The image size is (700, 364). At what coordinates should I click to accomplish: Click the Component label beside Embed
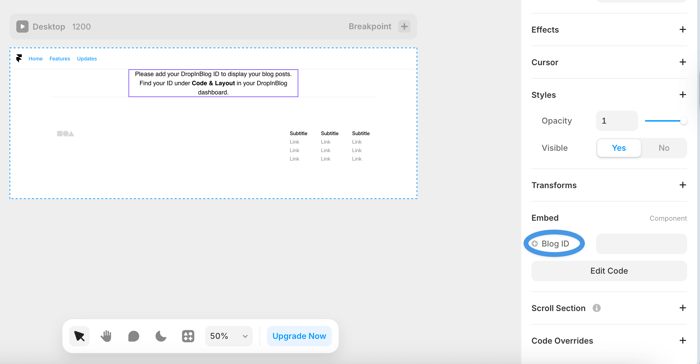668,218
